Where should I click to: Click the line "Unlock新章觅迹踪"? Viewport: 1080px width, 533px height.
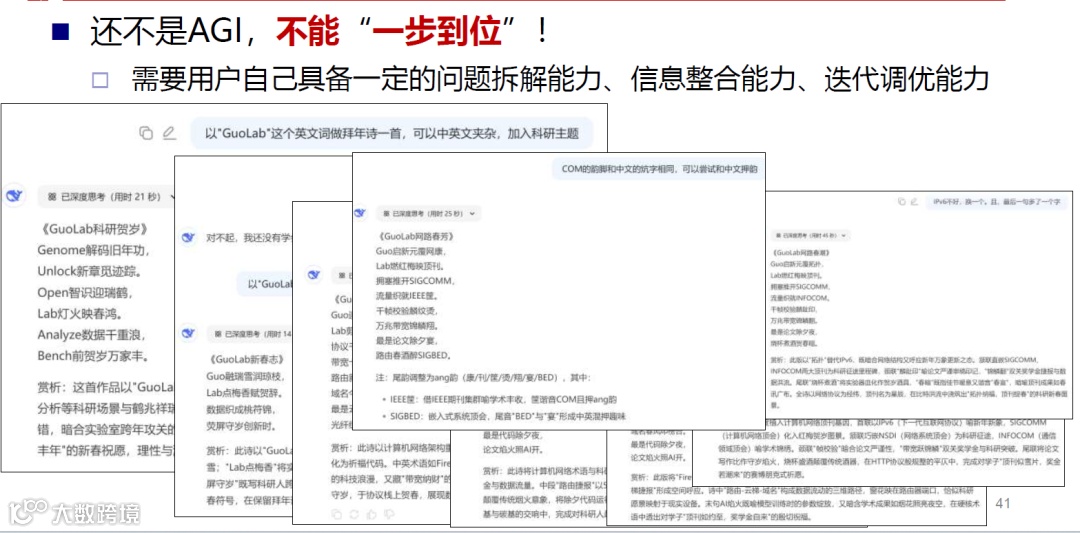90,271
